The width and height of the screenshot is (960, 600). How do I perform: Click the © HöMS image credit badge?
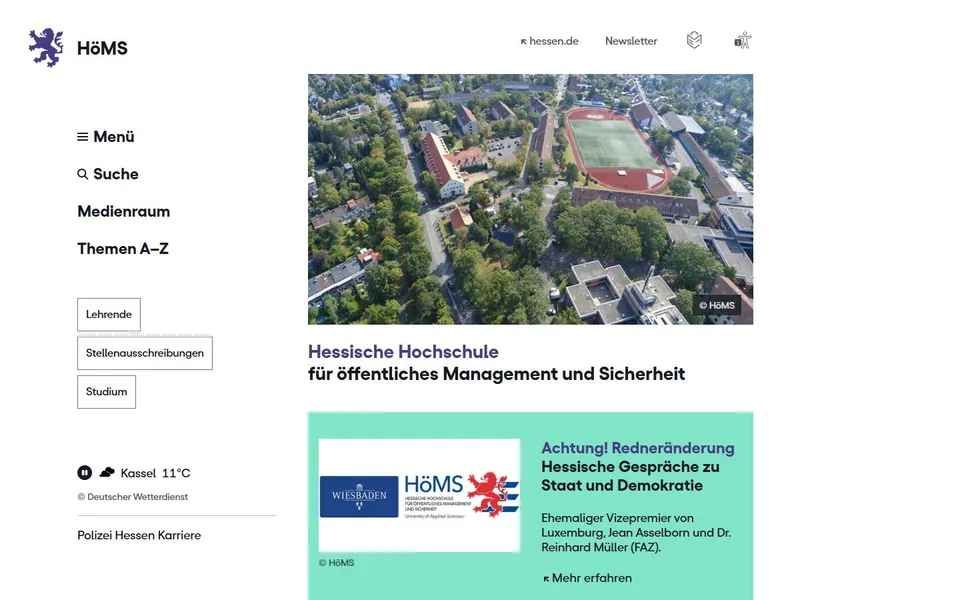pyautogui.click(x=717, y=305)
